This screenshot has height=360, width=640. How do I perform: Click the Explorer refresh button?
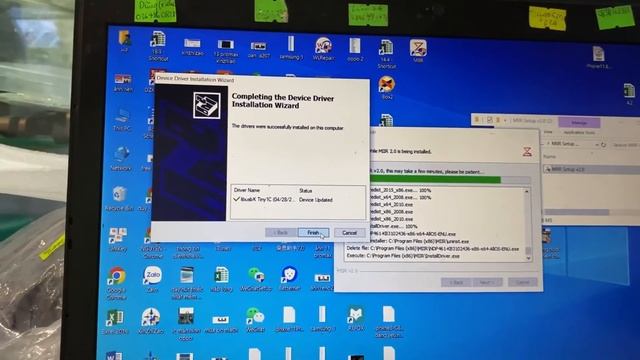point(604,144)
